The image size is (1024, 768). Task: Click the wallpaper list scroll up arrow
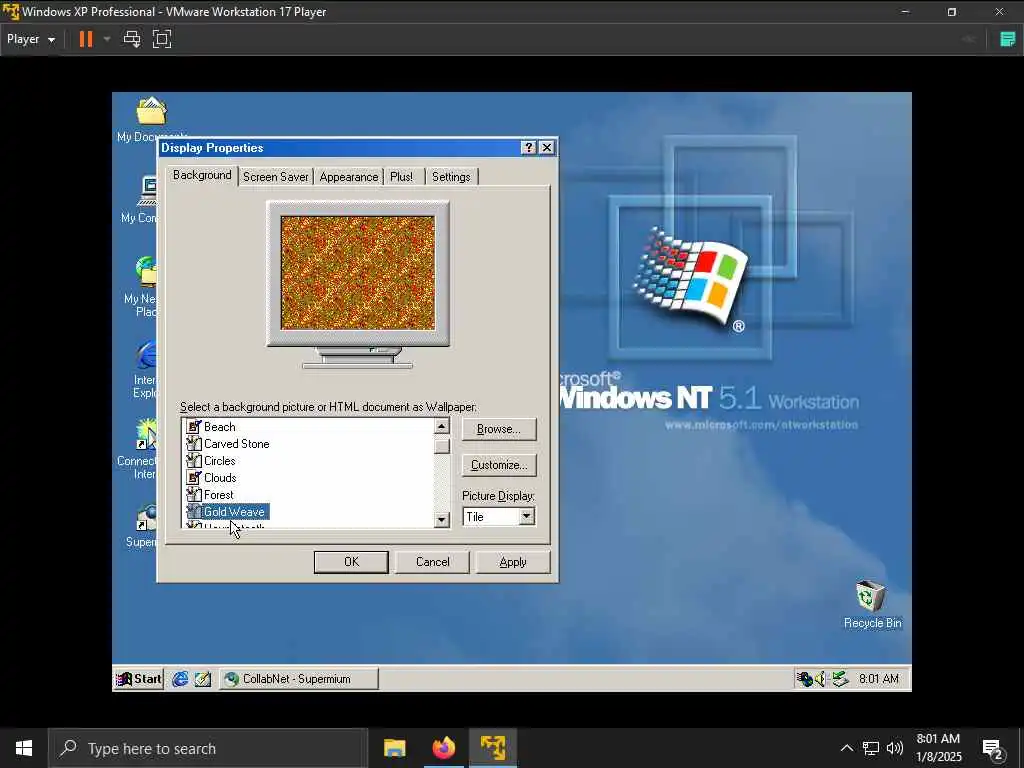click(442, 426)
